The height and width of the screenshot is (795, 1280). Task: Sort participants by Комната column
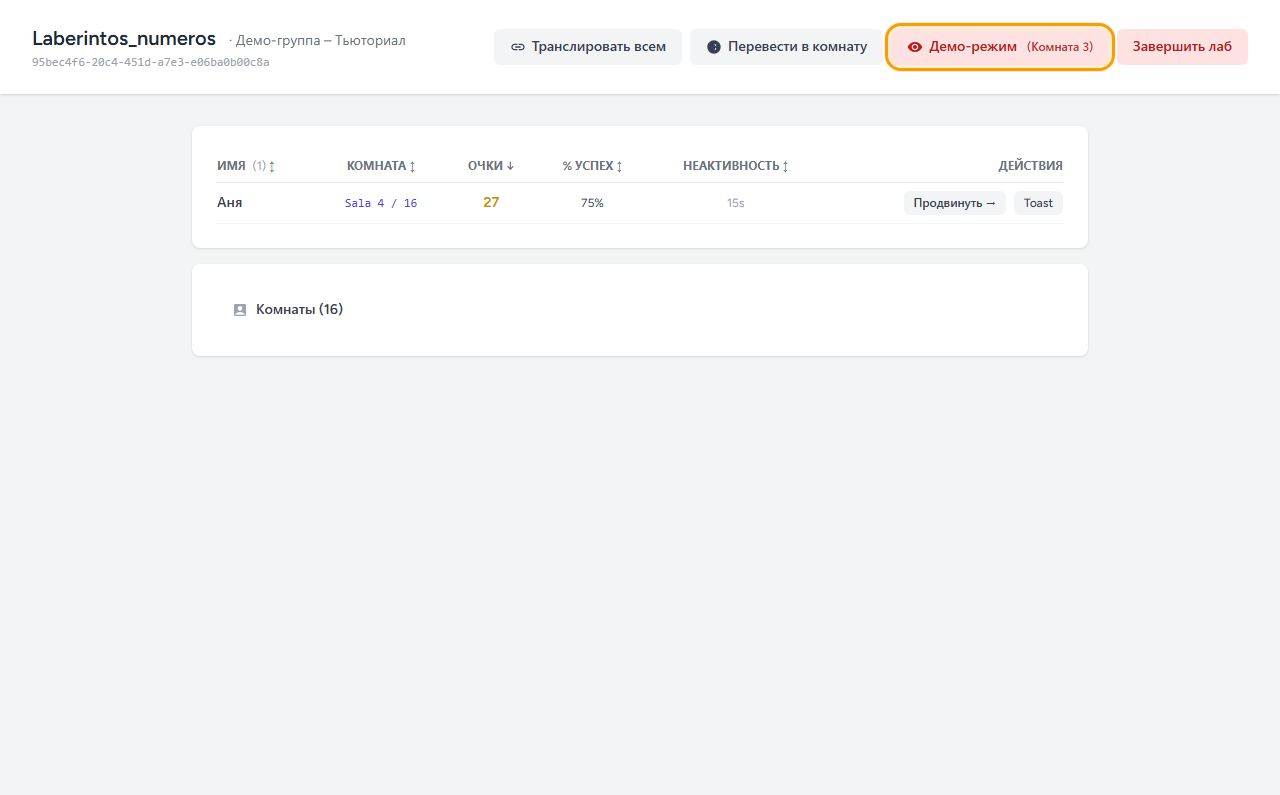[381, 166]
